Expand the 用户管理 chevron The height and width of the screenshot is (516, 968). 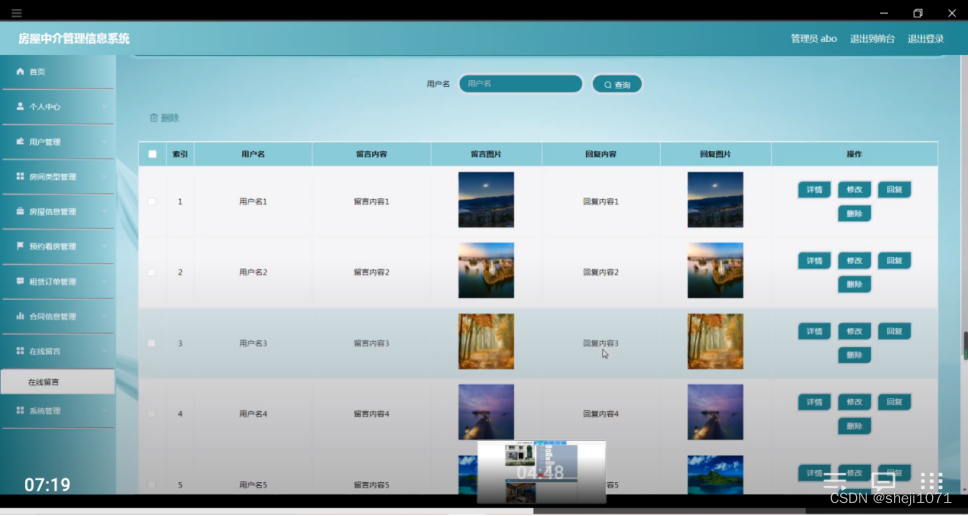(104, 142)
